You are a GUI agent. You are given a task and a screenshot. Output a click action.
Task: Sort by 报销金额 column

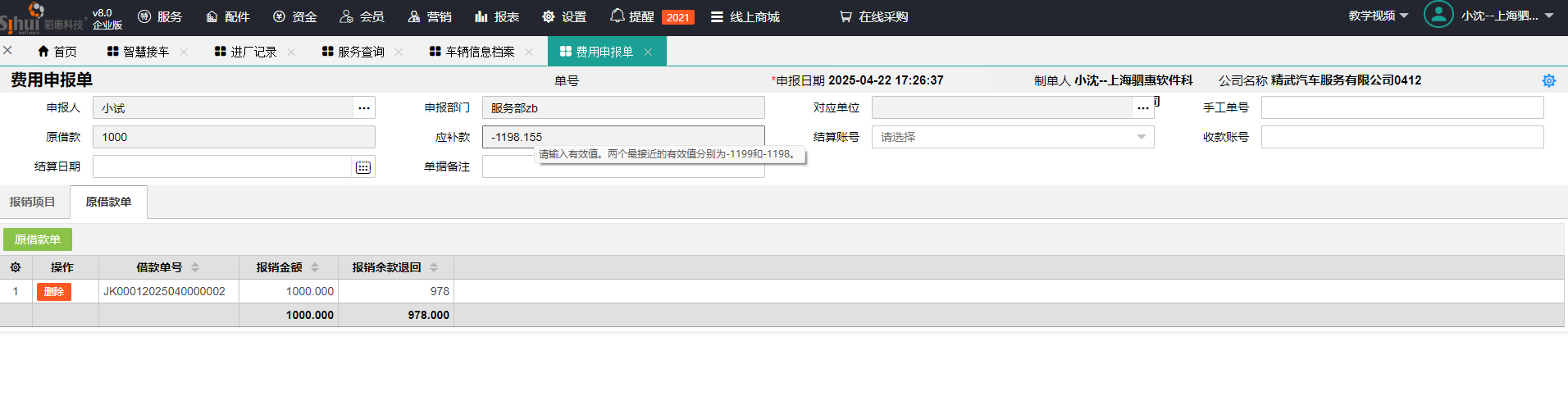[315, 267]
